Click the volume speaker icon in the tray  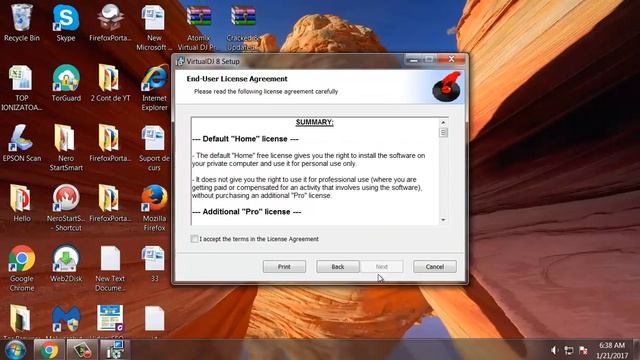(x=554, y=351)
